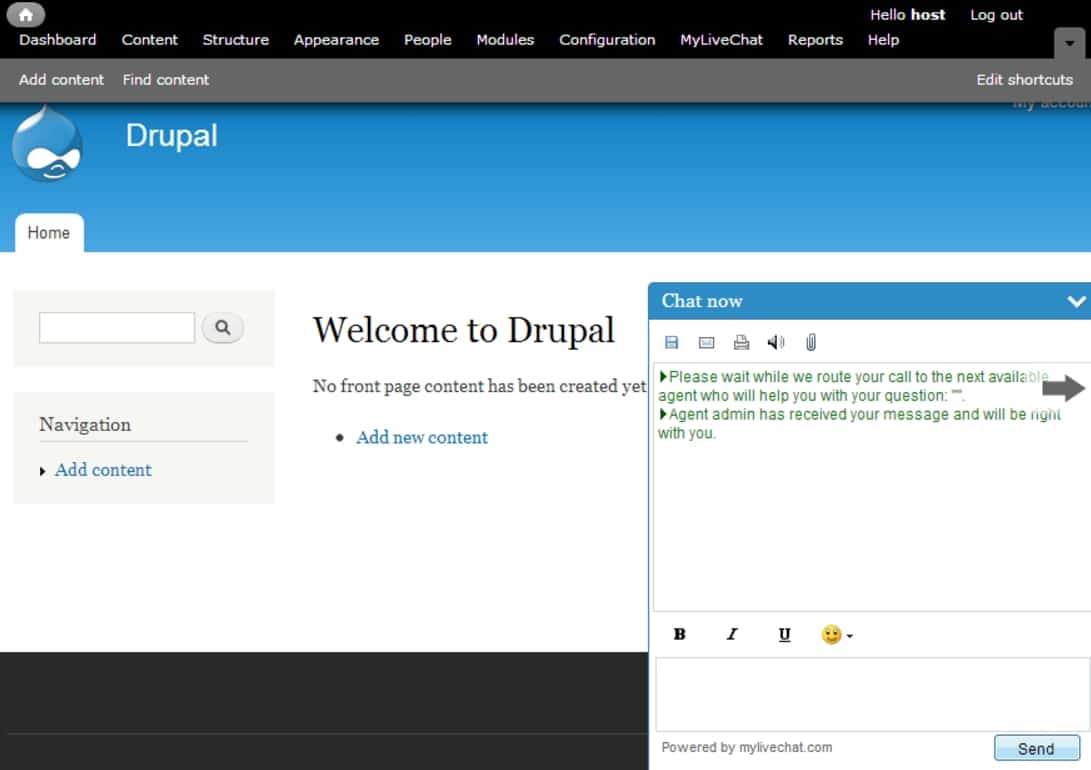Toggle the shortcuts drawer arrow button
1091x770 pixels.
point(1069,43)
